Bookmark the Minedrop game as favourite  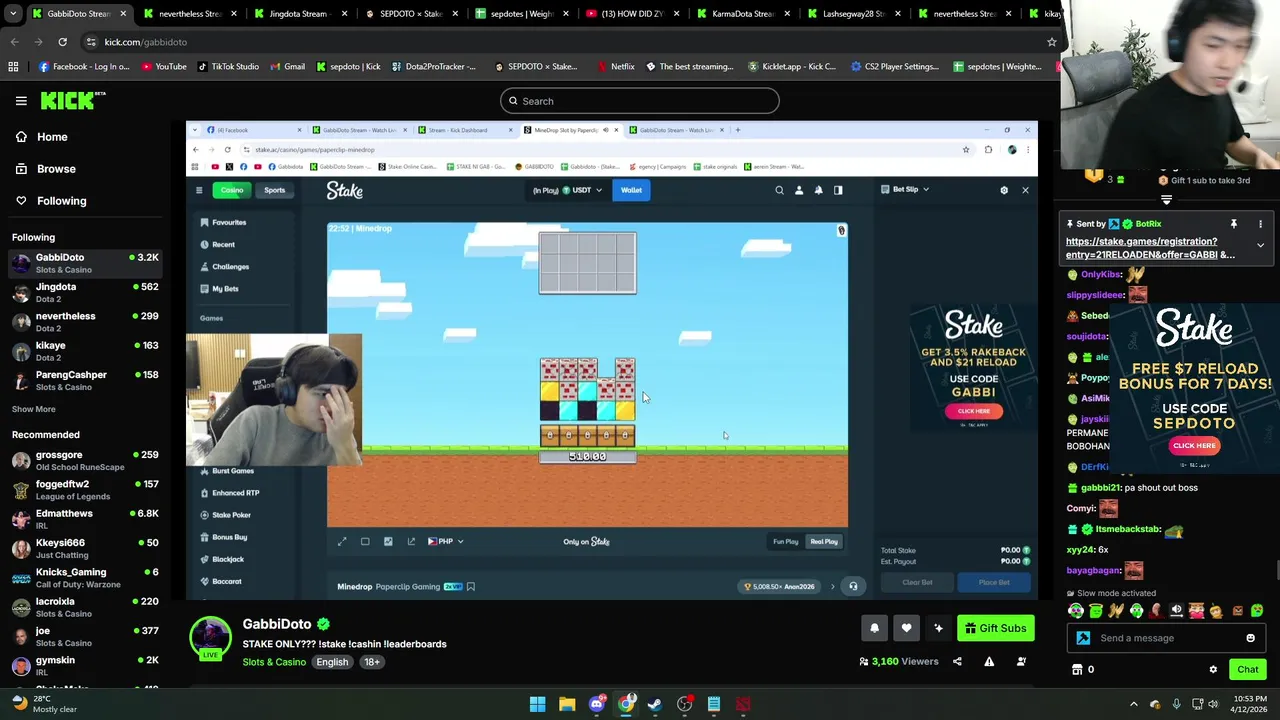point(471,587)
